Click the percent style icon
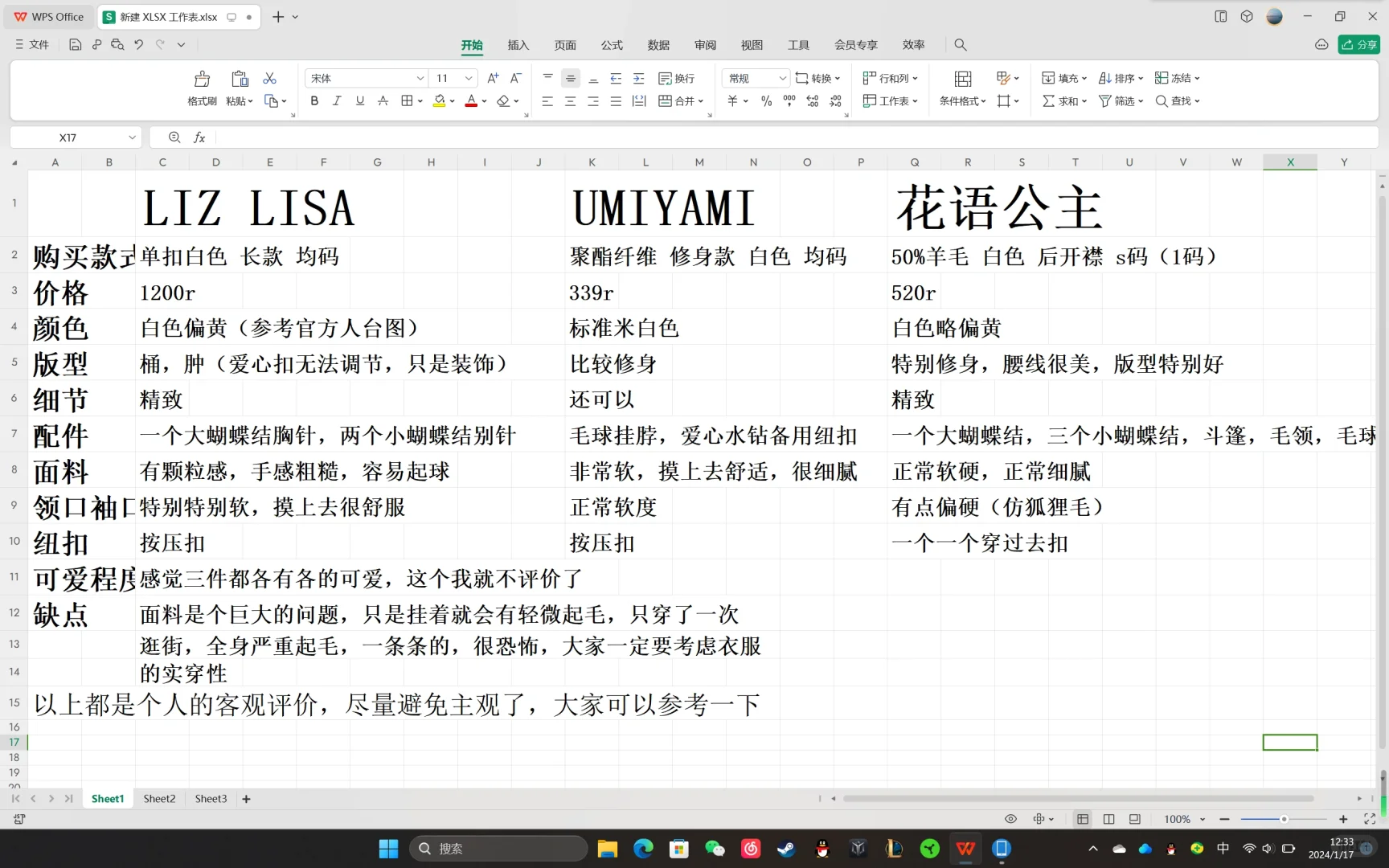 point(767,101)
